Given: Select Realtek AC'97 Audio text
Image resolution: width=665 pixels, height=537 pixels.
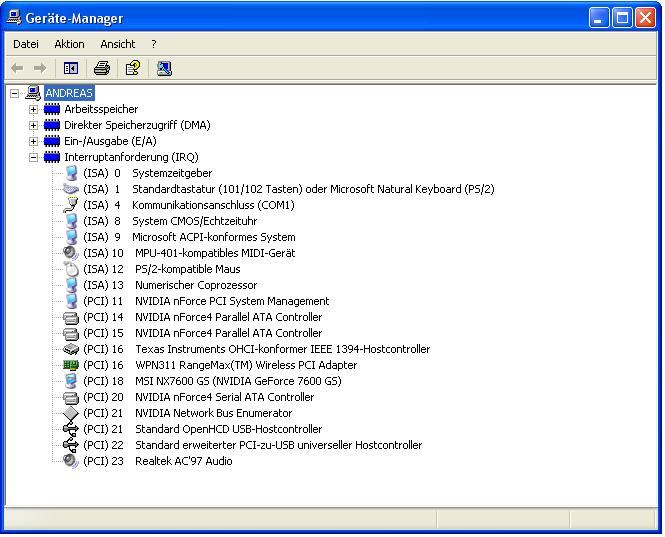Looking at the screenshot, I should [184, 461].
